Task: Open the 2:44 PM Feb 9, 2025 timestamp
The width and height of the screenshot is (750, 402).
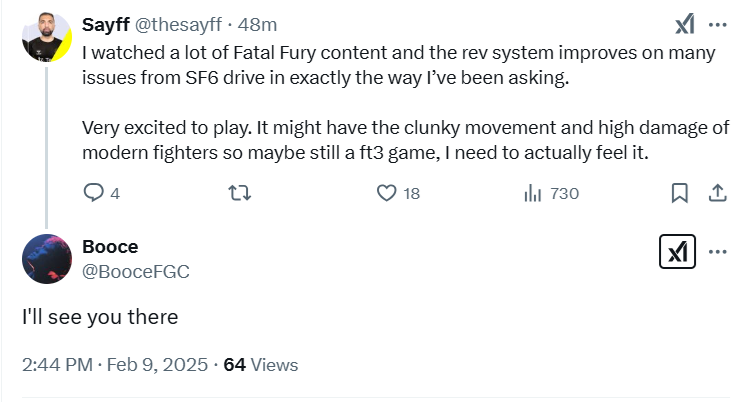Action: click(115, 365)
